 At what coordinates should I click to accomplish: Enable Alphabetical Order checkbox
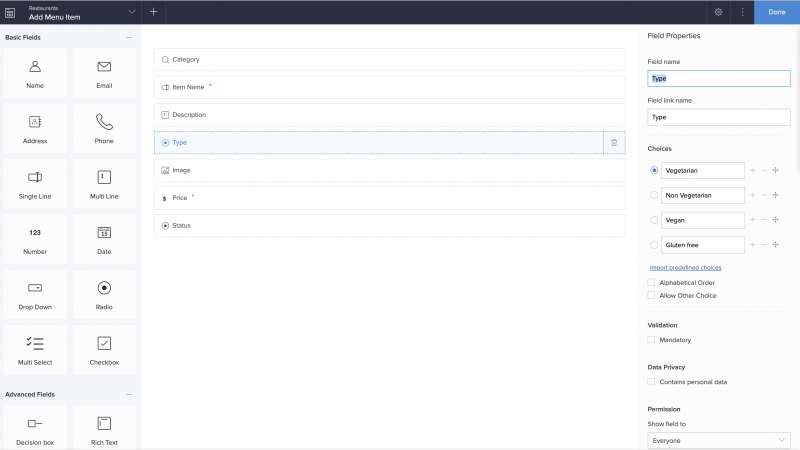[x=651, y=282]
